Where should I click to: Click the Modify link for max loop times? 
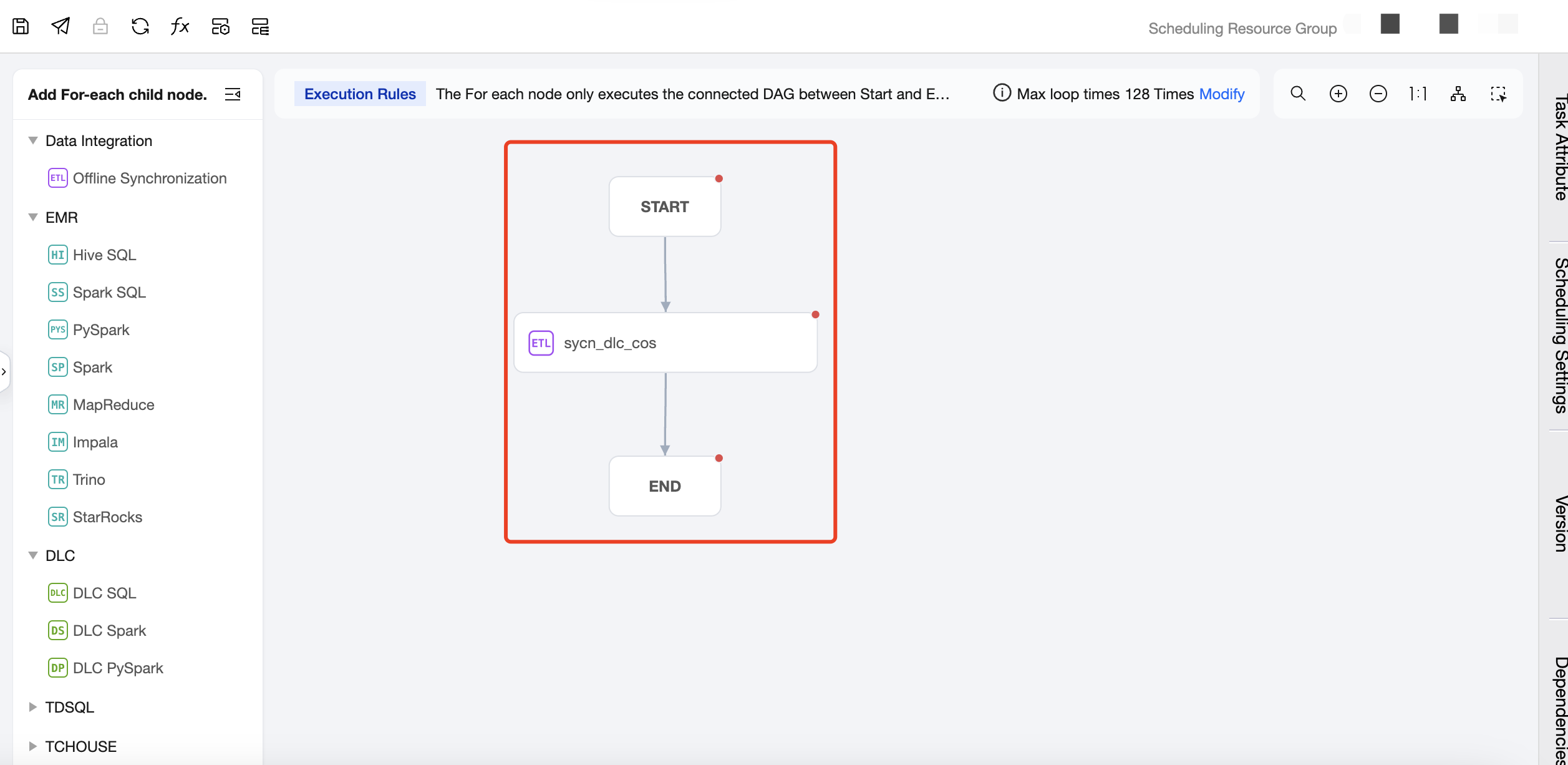coord(1221,94)
